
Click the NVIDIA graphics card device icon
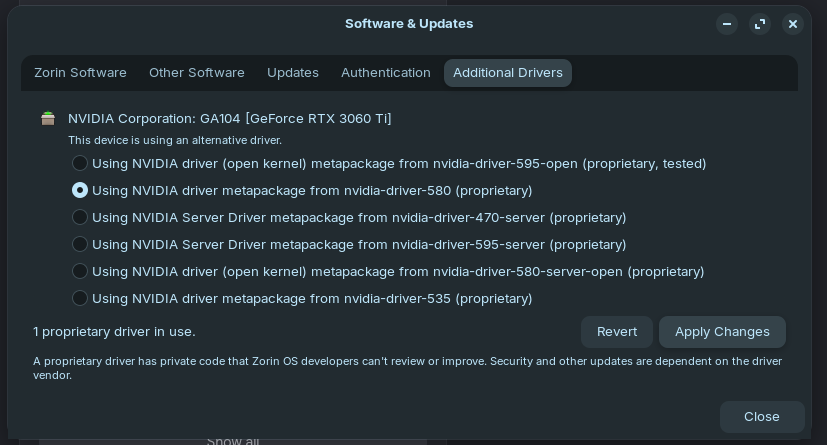click(x=48, y=119)
